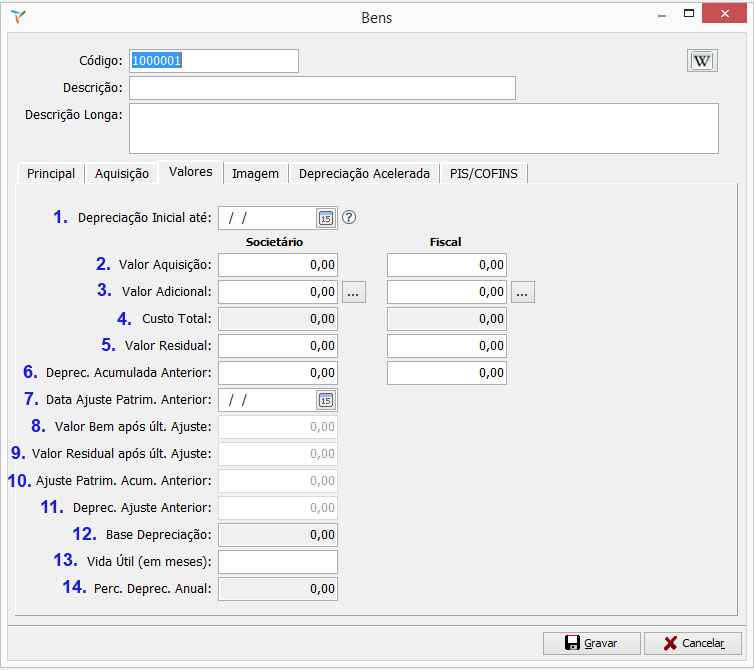Minimize the Bens window
This screenshot has height=670, width=754.
(x=662, y=15)
